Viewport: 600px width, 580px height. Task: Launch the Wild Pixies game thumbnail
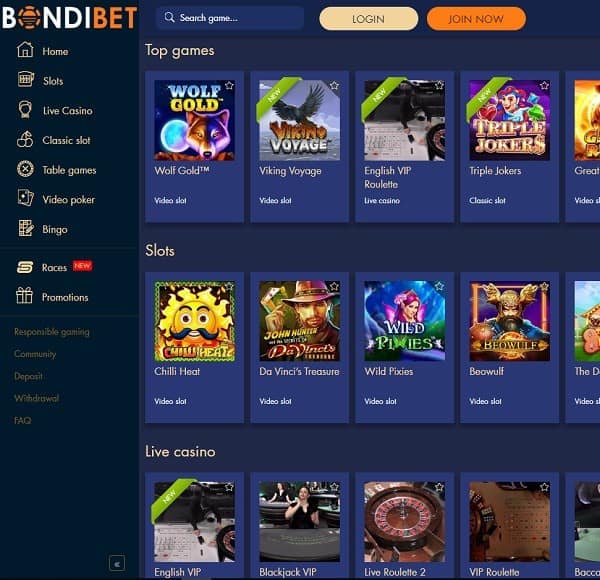(x=404, y=321)
